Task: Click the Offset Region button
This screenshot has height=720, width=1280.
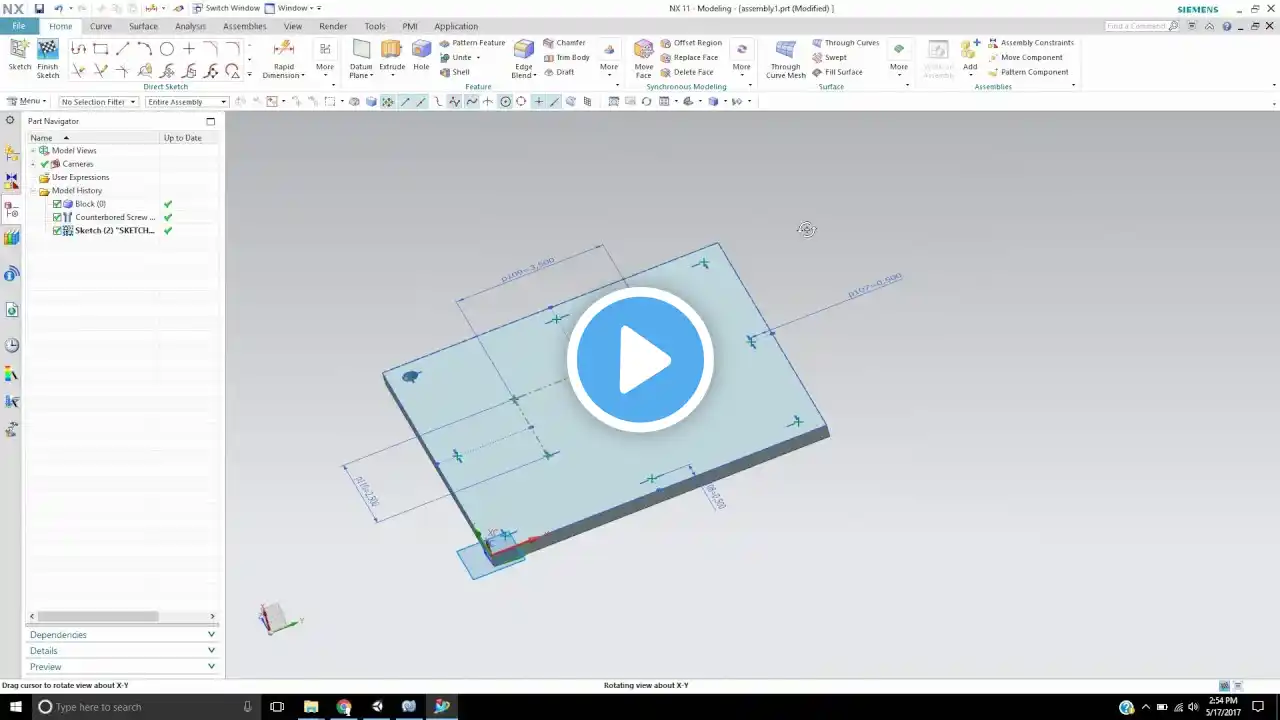Action: 691,43
